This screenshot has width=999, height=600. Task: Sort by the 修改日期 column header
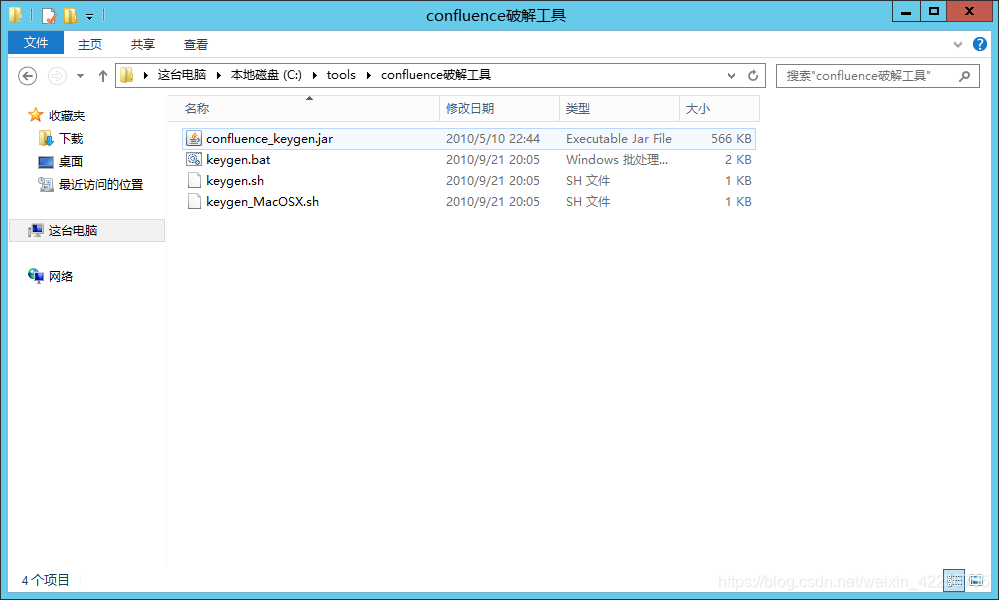tap(500, 108)
